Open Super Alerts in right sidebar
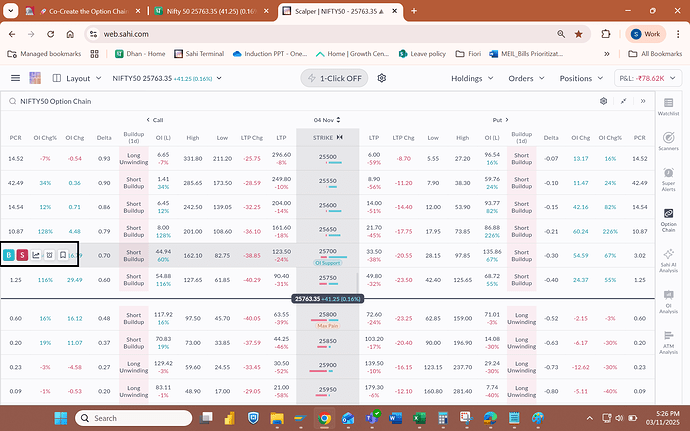The width and height of the screenshot is (690, 431). click(668, 179)
